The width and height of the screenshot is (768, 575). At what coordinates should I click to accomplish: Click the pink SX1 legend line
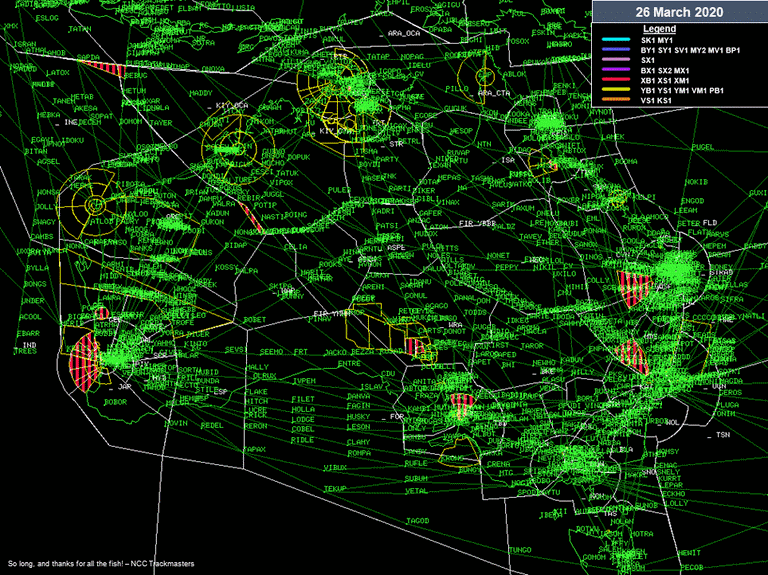tap(614, 60)
